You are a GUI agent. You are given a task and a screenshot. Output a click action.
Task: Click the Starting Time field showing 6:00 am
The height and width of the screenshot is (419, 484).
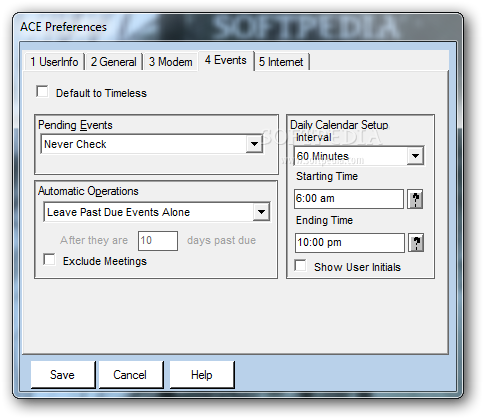pyautogui.click(x=349, y=199)
